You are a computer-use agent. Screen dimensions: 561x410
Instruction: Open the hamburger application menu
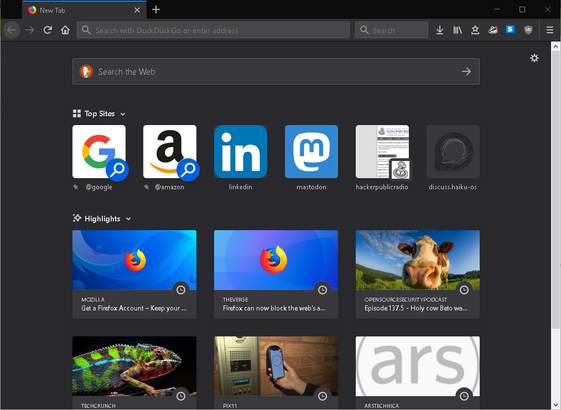pyautogui.click(x=550, y=30)
